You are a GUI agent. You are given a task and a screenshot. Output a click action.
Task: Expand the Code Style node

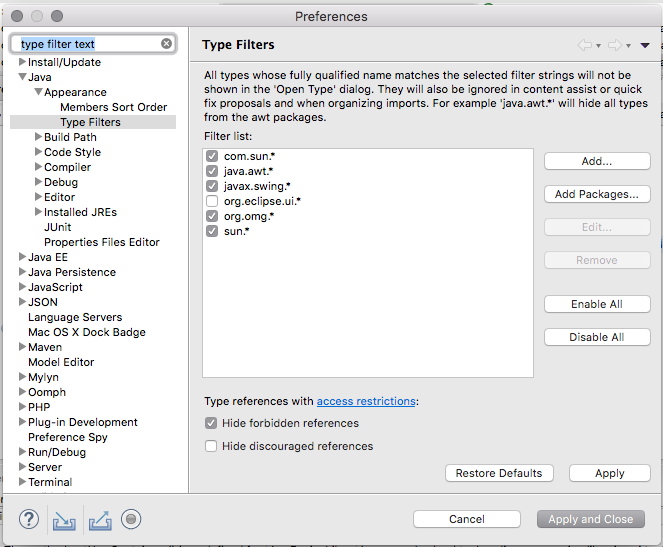38,152
